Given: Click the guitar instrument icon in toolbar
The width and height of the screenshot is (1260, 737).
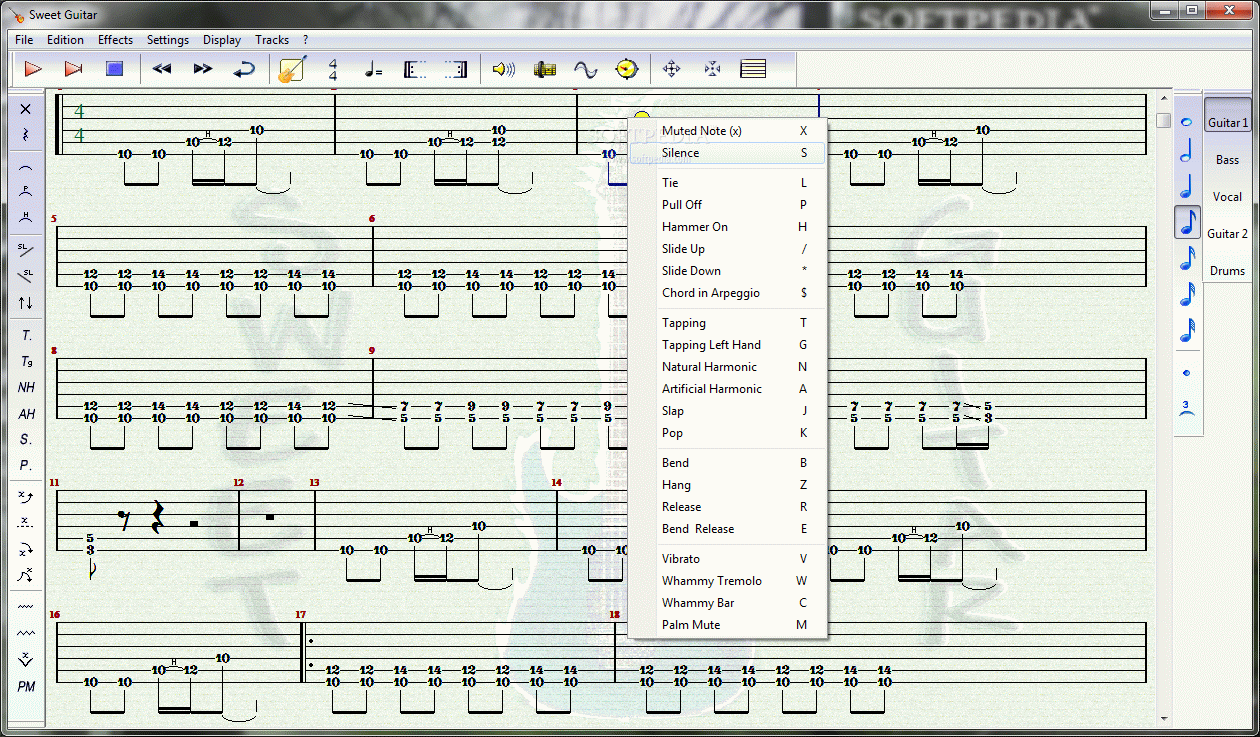Looking at the screenshot, I should tap(292, 69).
